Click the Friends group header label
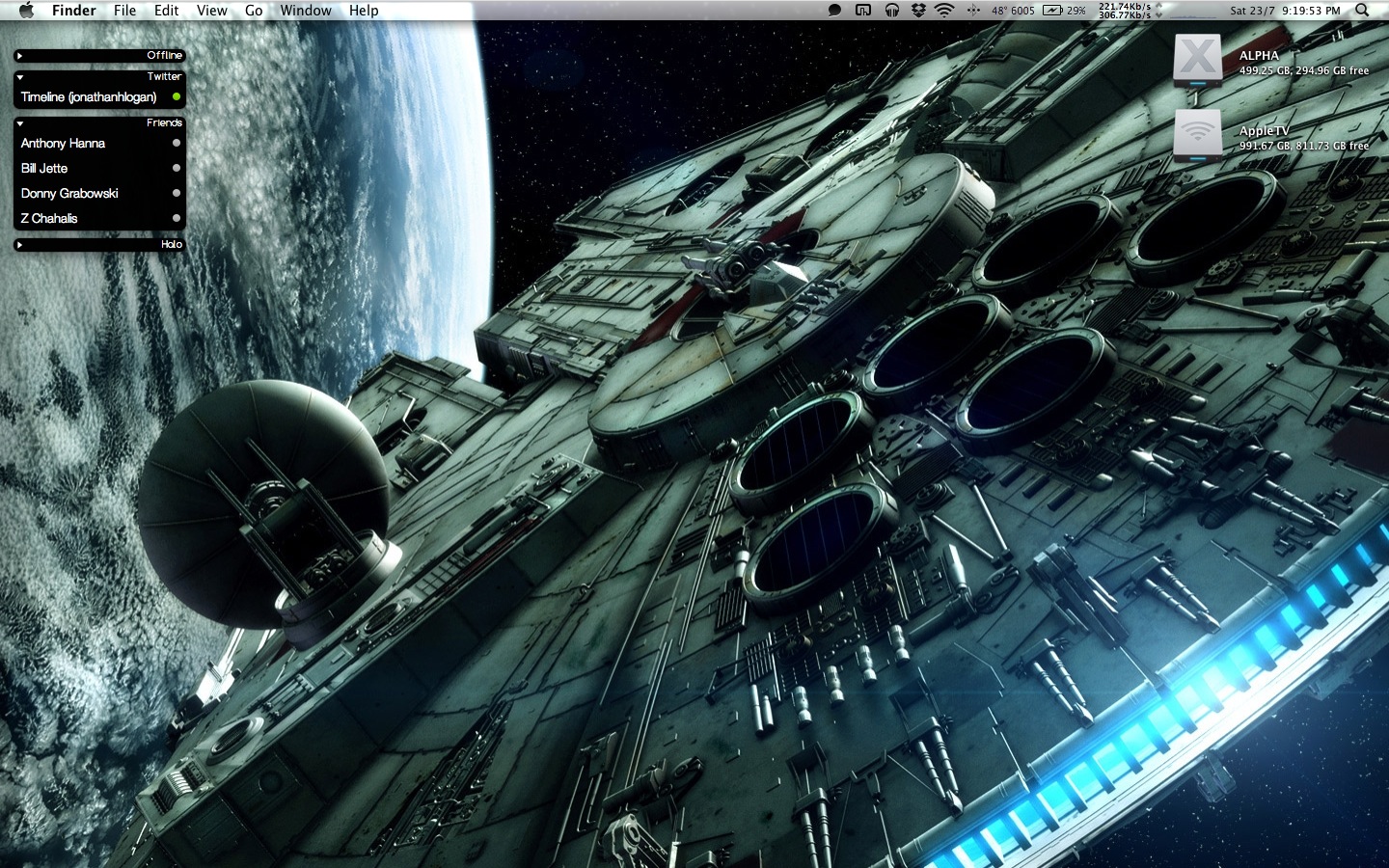Image resolution: width=1389 pixels, height=868 pixels. pyautogui.click(x=164, y=122)
